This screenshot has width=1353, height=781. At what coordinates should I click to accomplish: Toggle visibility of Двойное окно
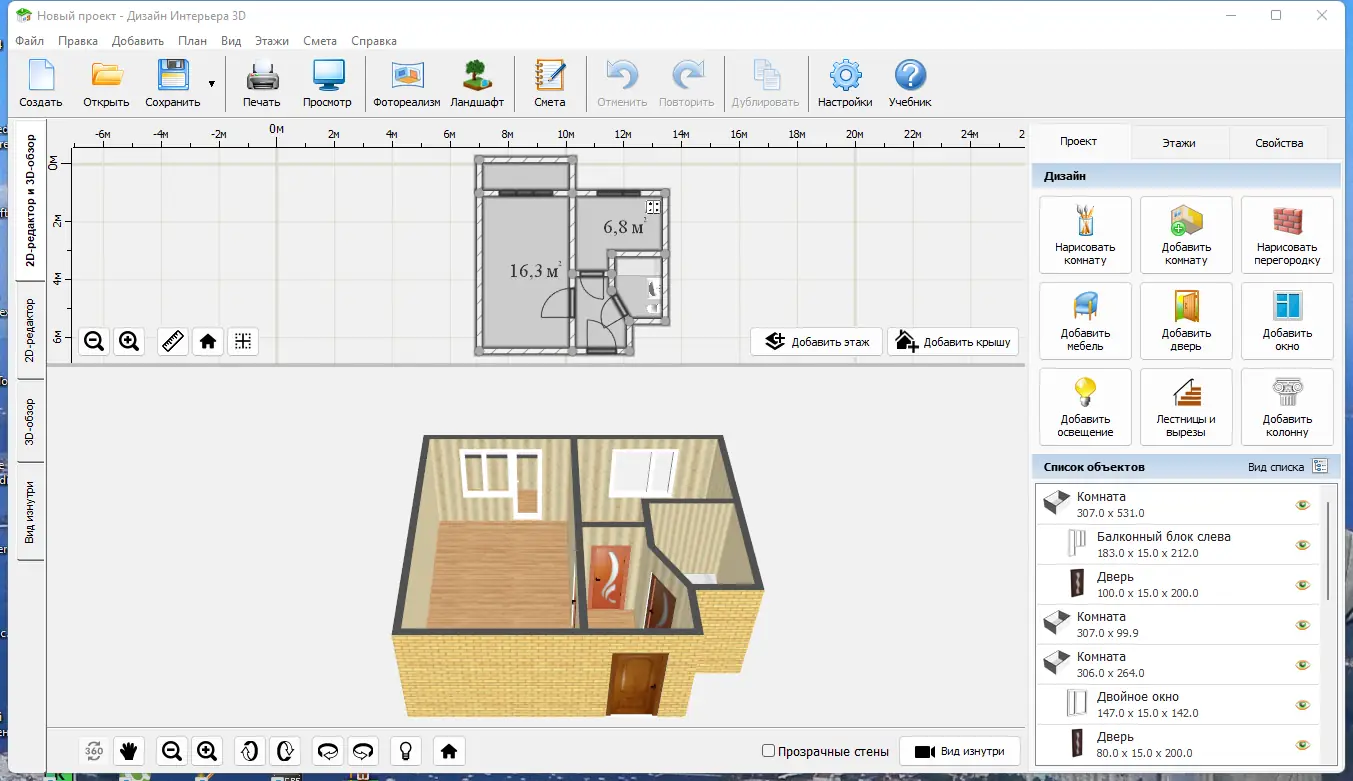tap(1302, 705)
